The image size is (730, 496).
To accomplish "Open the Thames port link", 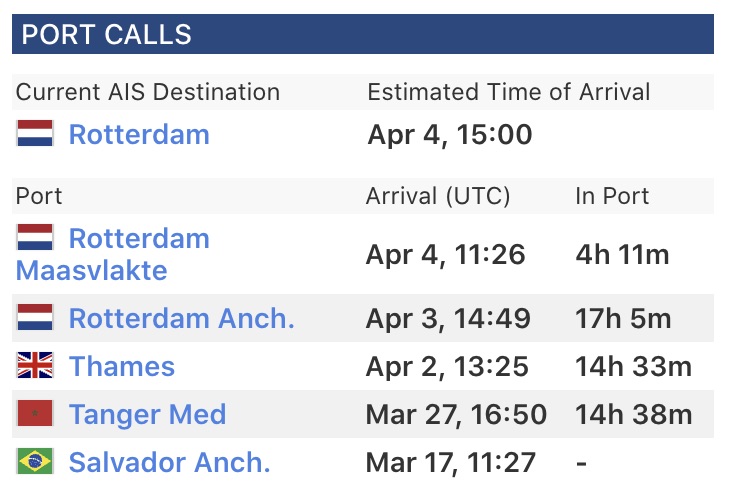I will click(x=121, y=366).
